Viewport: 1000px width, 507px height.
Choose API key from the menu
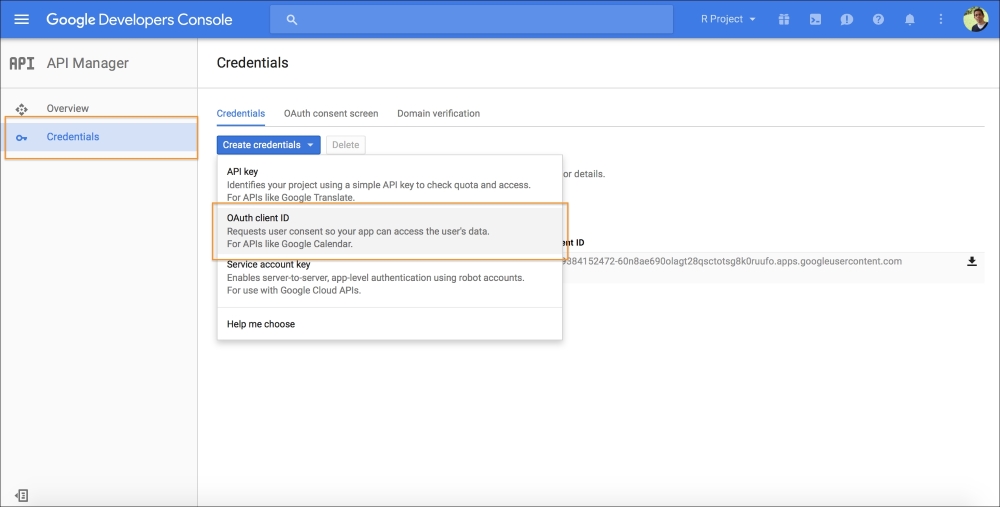click(x=390, y=184)
